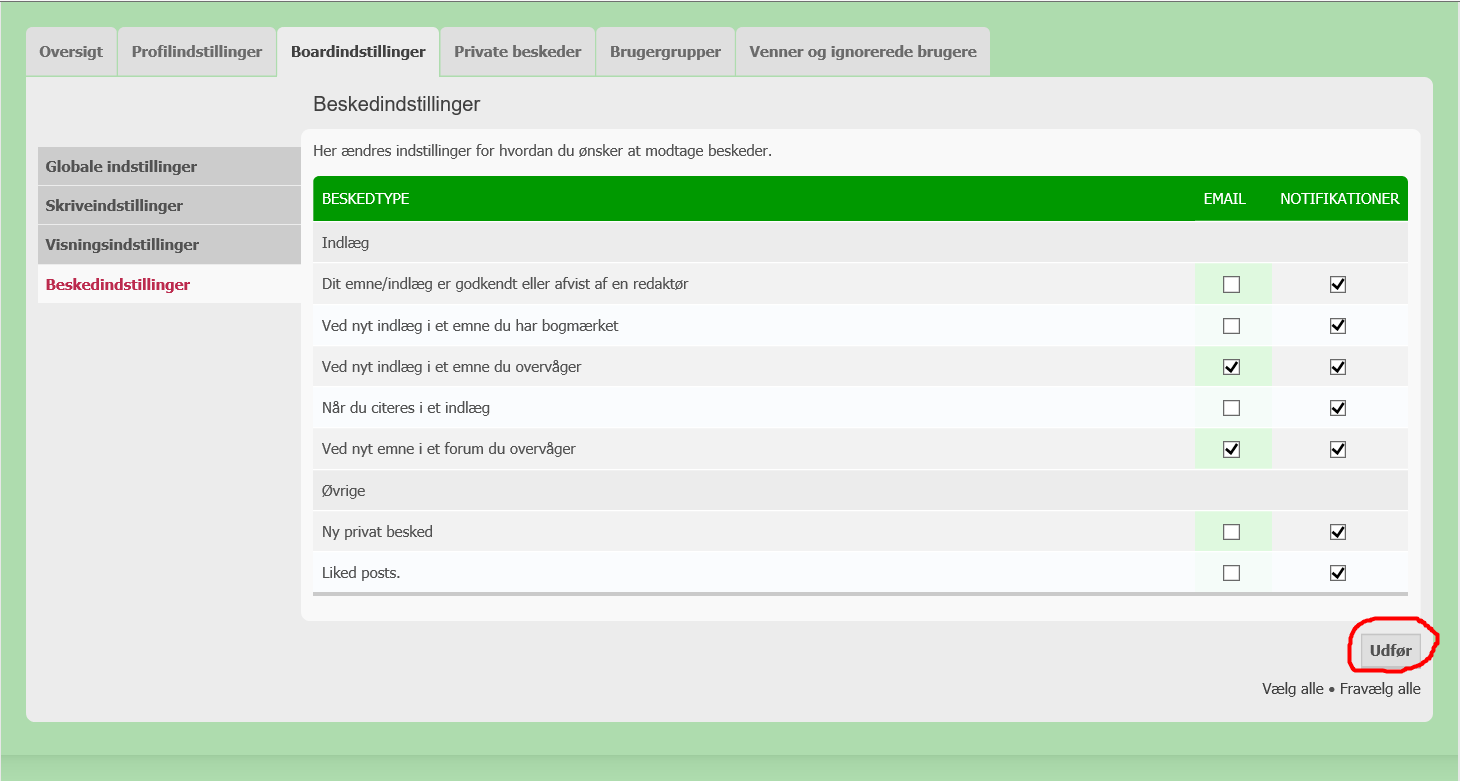Enable email for 'Når du citeres i et indlæg'
The image size is (1460, 781).
click(x=1231, y=408)
